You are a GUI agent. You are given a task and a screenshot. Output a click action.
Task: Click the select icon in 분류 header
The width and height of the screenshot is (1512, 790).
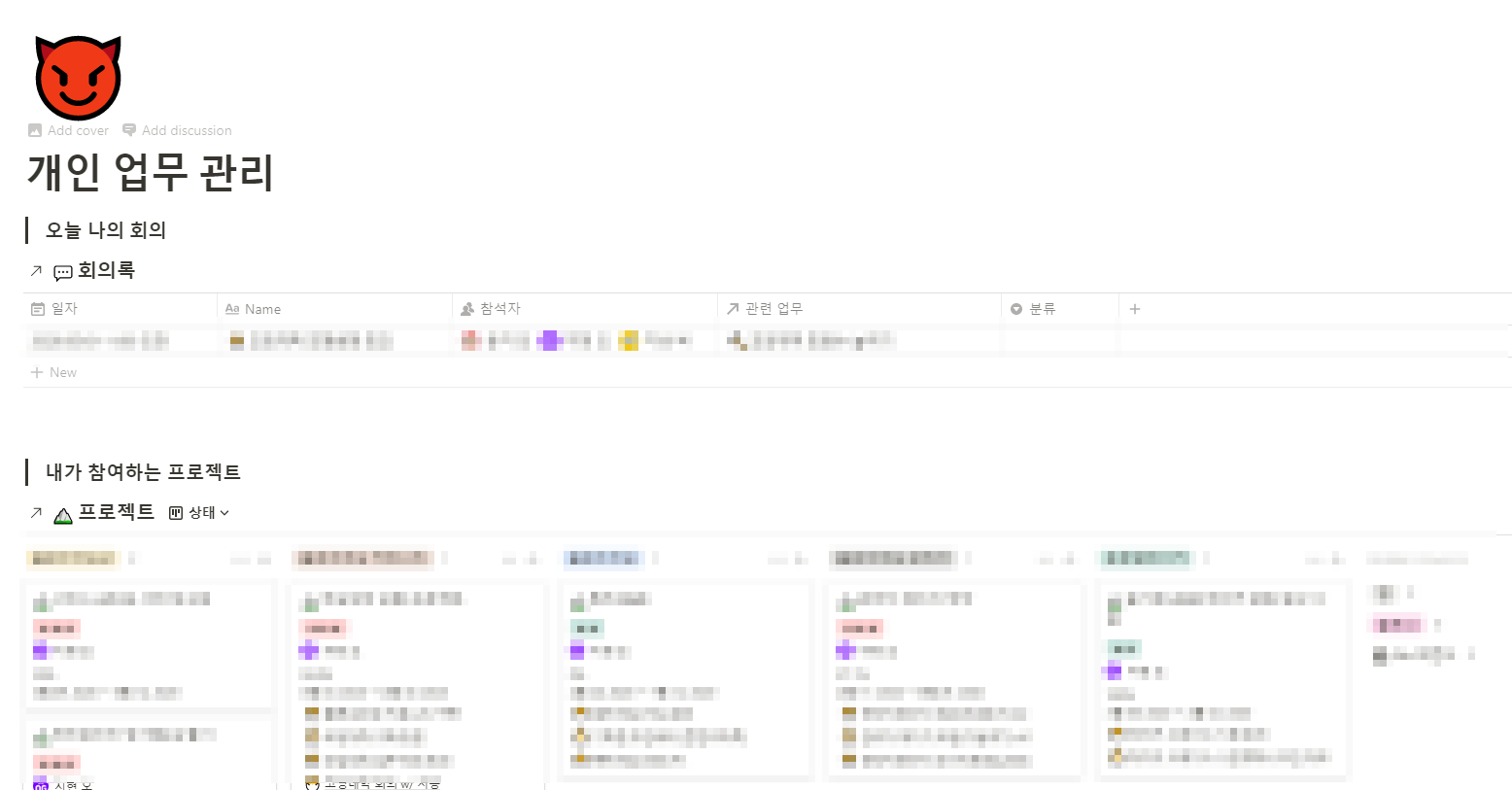click(x=1016, y=309)
